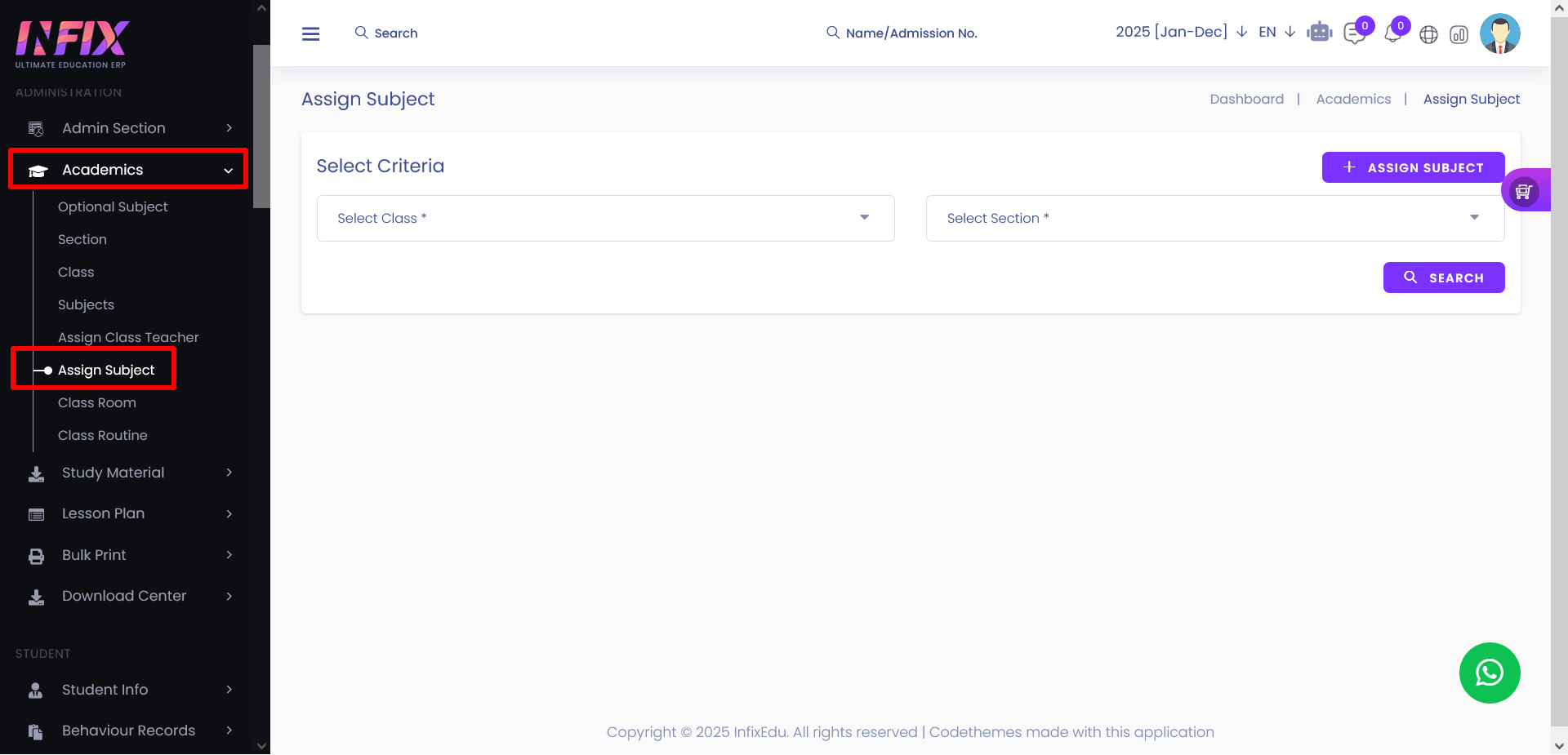Open the robot assistant icon

(1319, 33)
